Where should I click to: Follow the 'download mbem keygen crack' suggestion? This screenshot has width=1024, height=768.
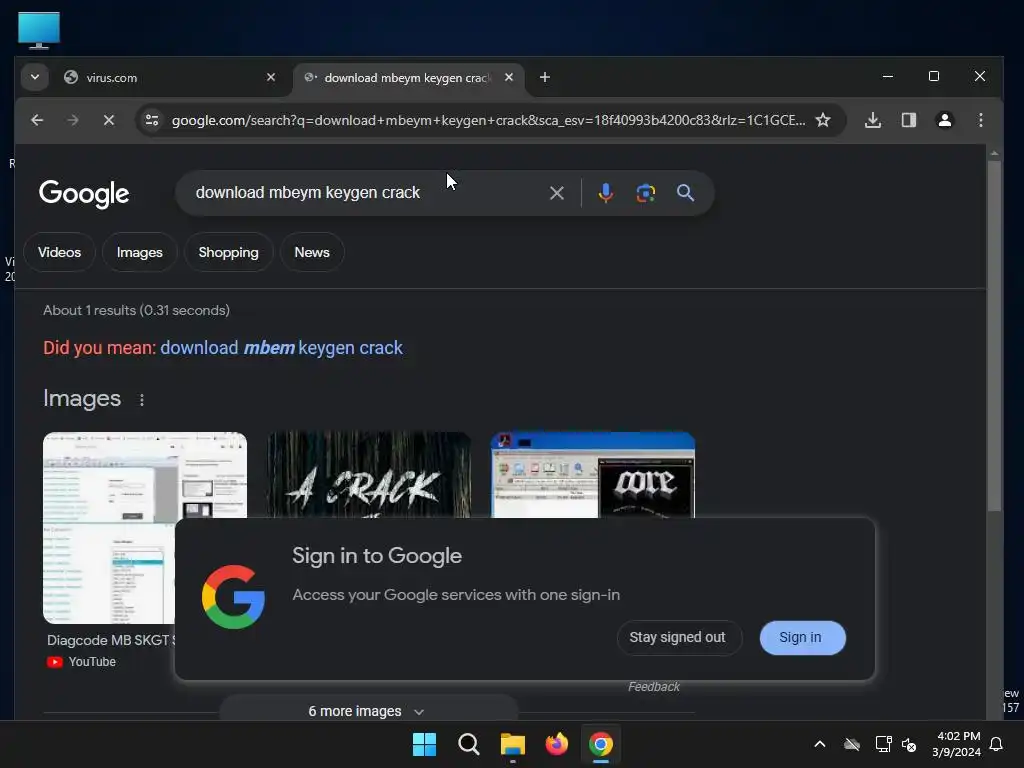click(x=281, y=347)
